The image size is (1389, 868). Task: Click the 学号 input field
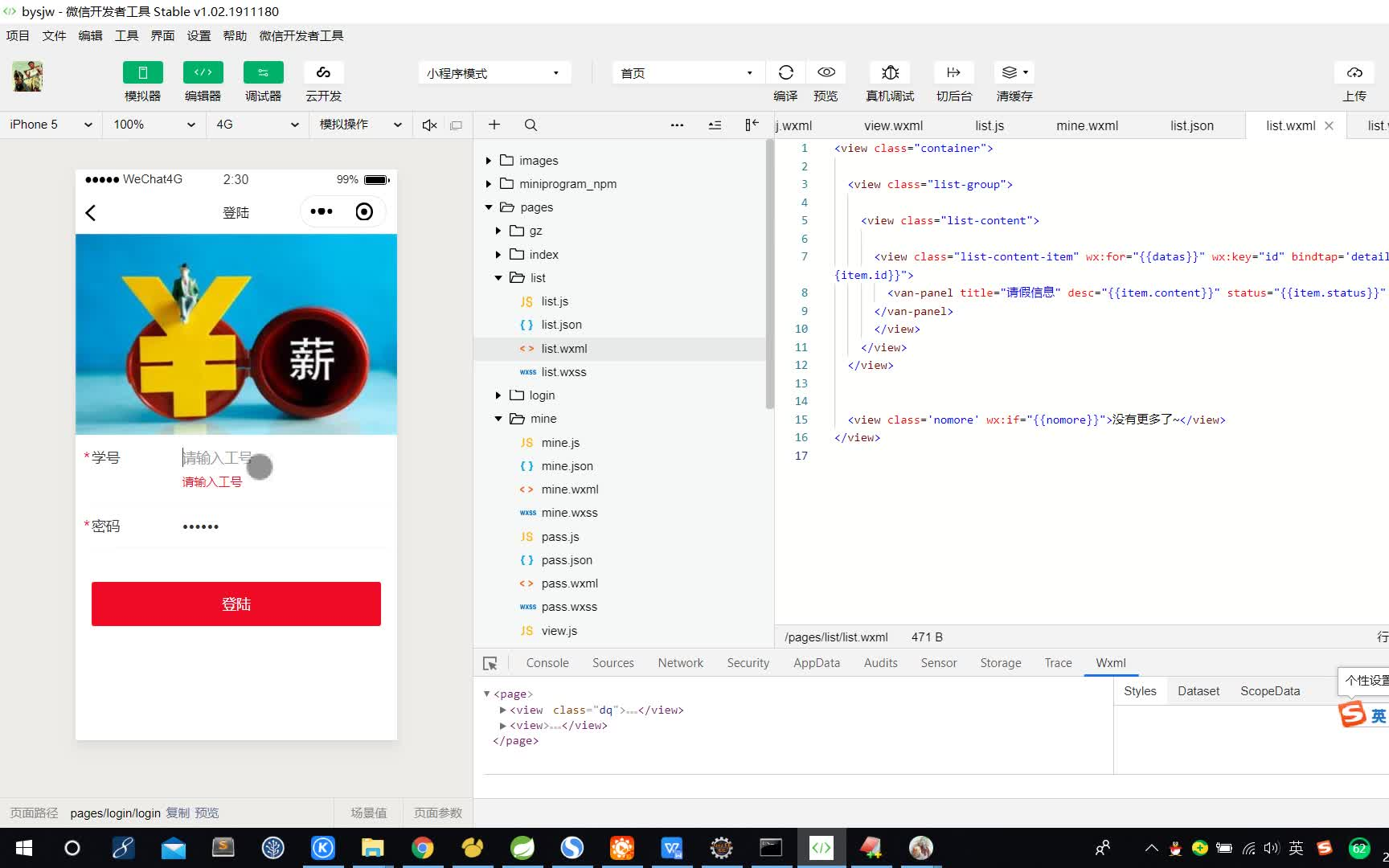tap(283, 458)
